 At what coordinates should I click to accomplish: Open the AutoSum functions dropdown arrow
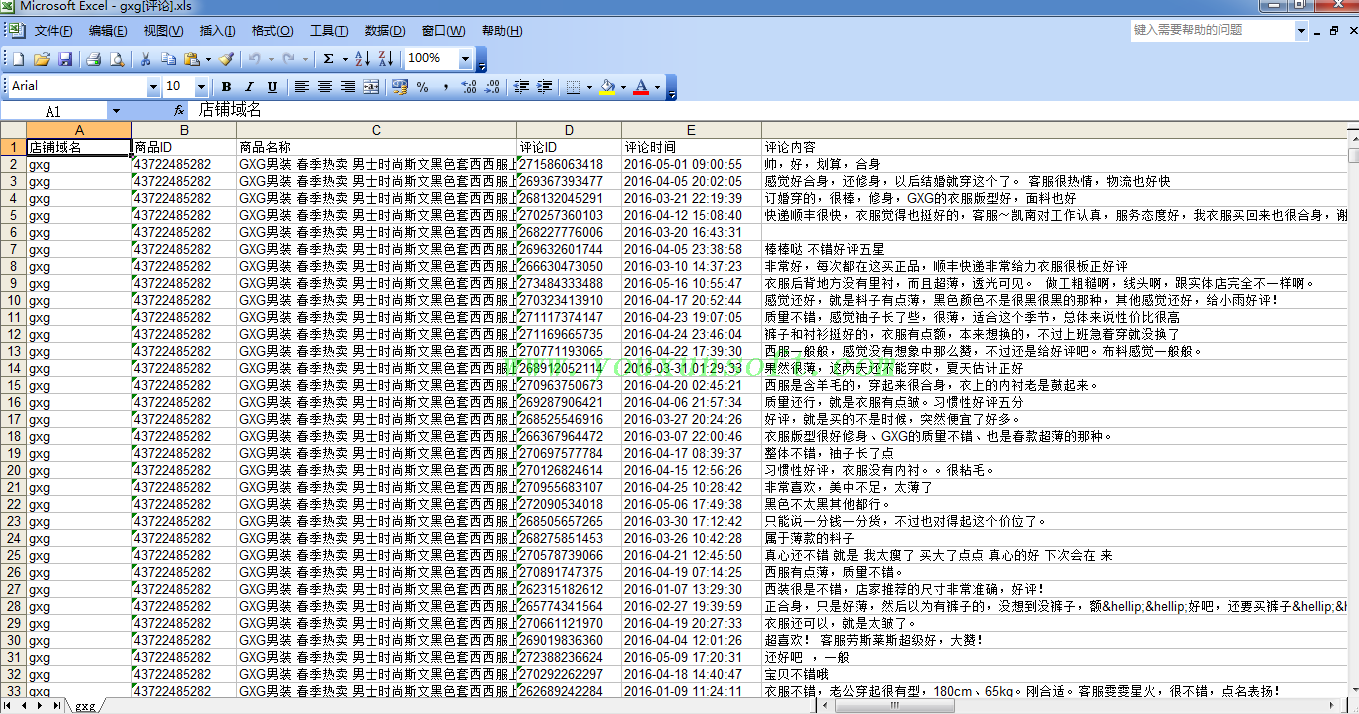(345, 59)
